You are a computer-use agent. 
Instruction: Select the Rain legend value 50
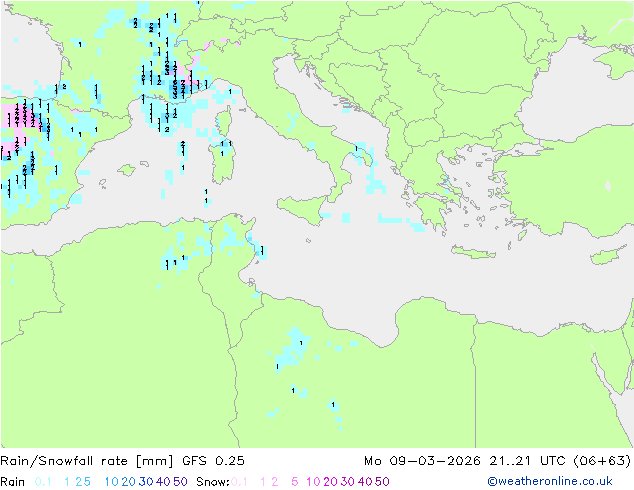click(180, 482)
